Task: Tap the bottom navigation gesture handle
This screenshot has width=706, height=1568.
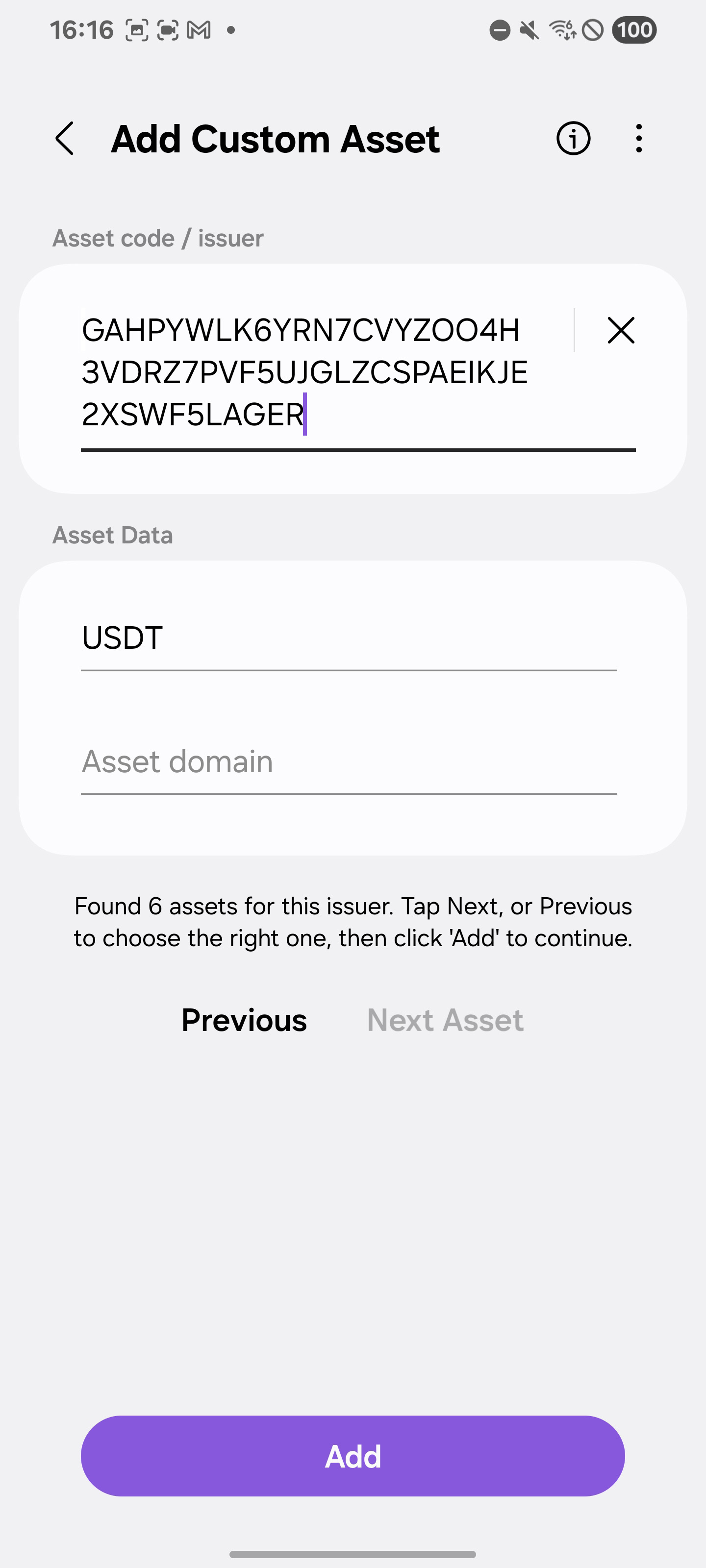Action: tap(353, 1554)
